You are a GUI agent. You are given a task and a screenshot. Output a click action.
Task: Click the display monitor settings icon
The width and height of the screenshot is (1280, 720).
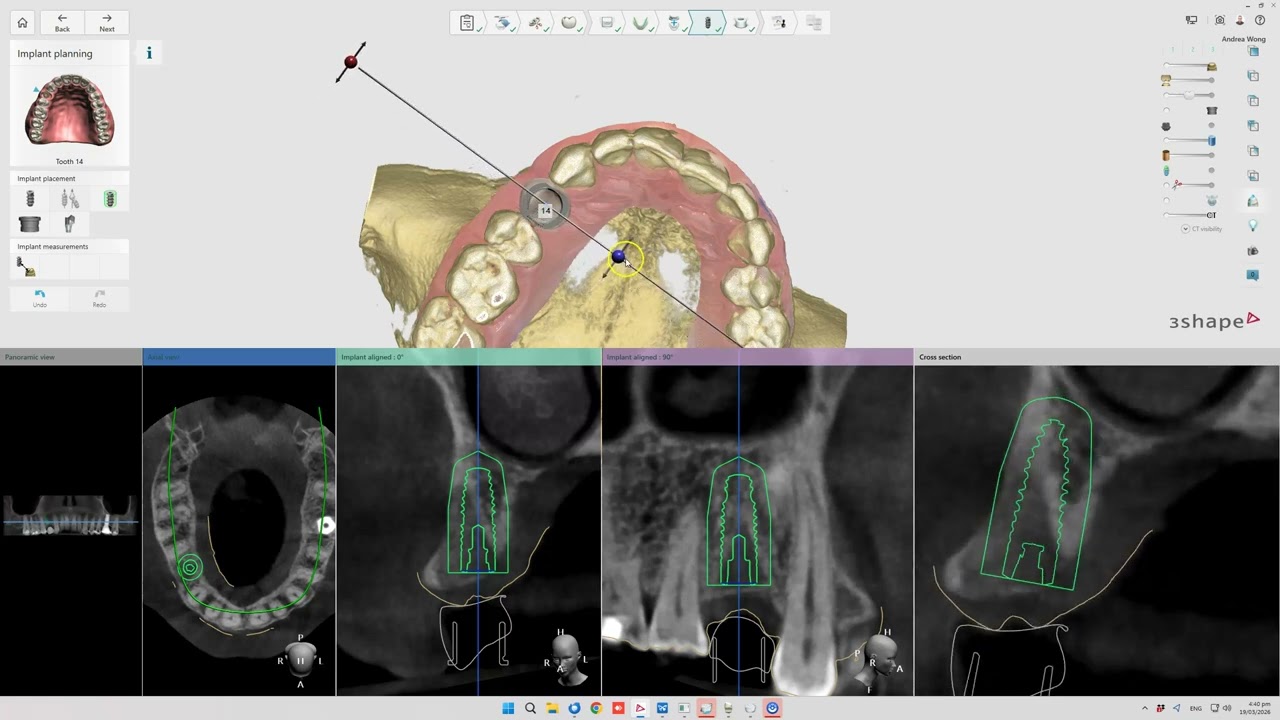tap(1191, 20)
